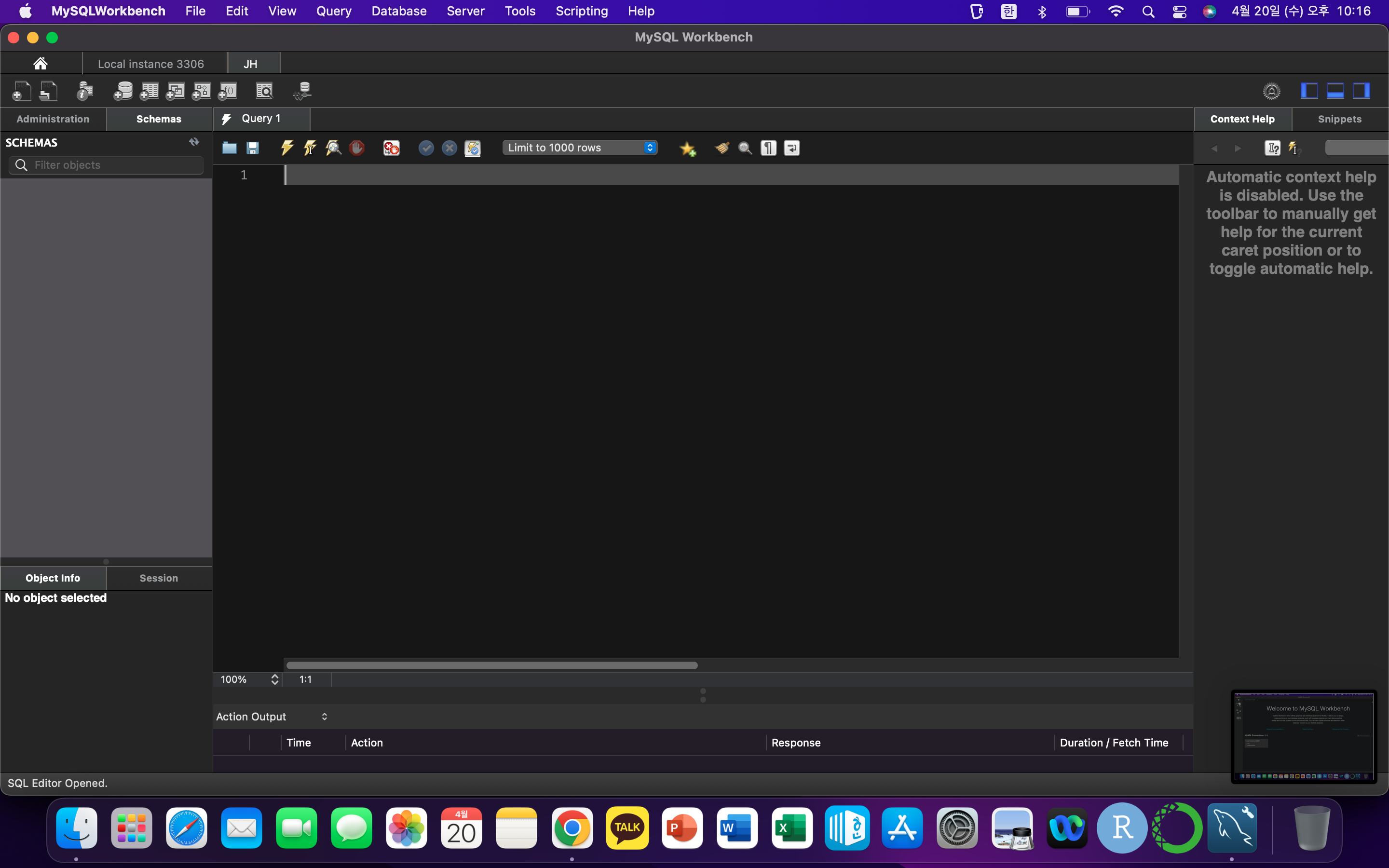Open find panel magnifier icon
This screenshot has width=1389, height=868.
tap(745, 148)
